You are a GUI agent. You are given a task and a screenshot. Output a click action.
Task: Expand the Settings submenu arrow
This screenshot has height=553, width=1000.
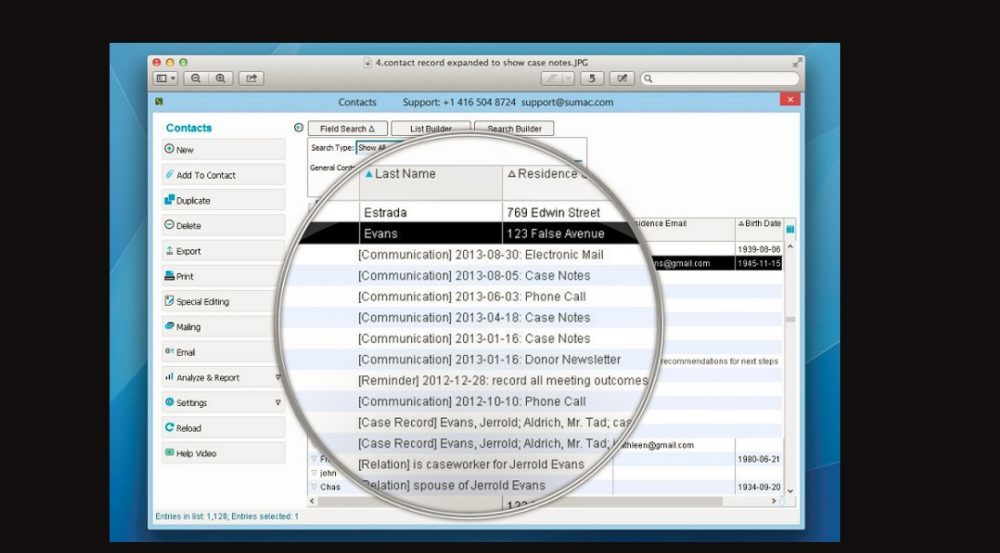pyautogui.click(x=278, y=403)
